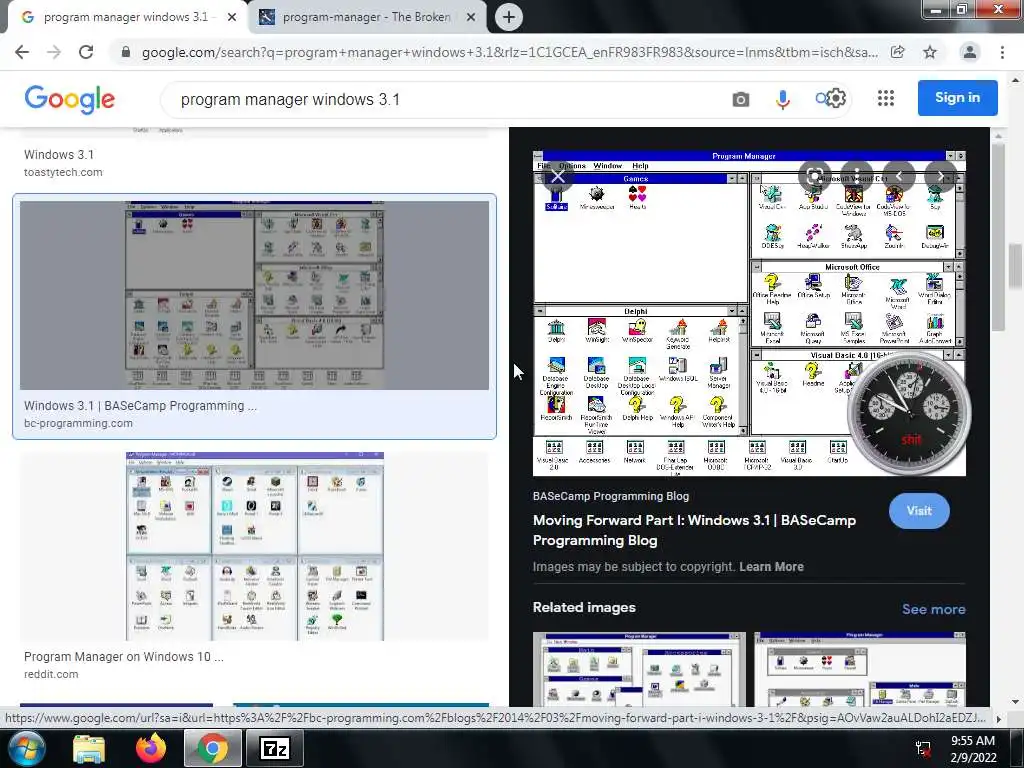This screenshot has width=1024, height=768.
Task: Close the image preview panel
Action: [558, 176]
